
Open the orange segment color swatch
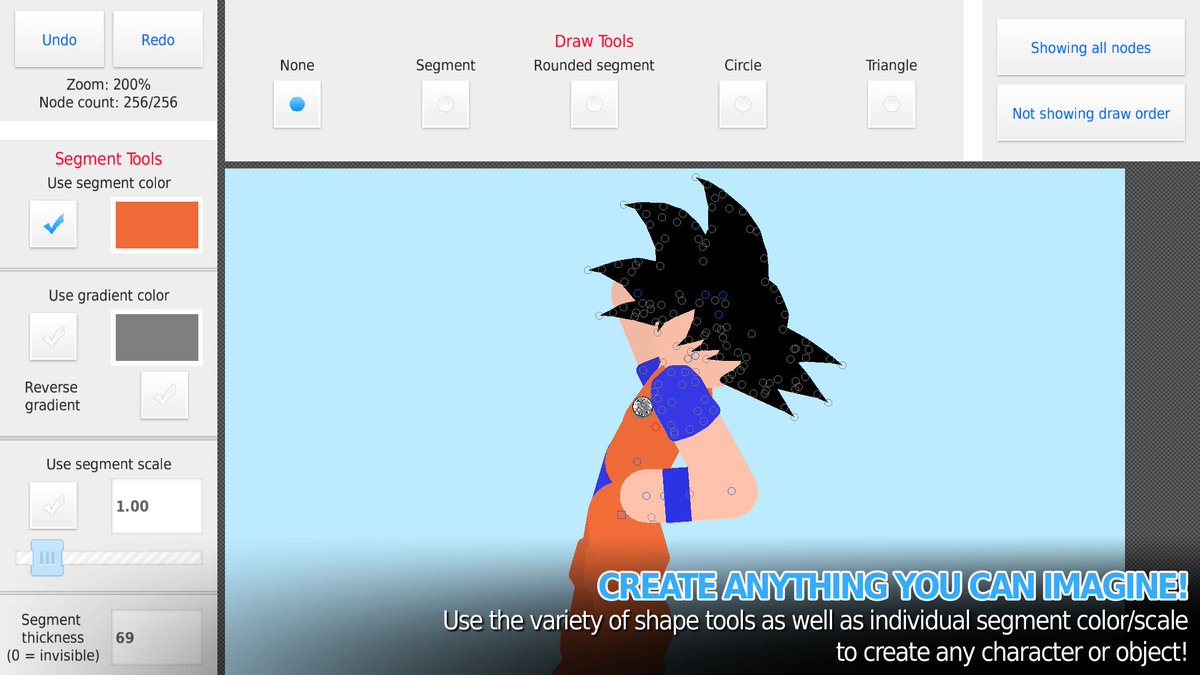157,225
